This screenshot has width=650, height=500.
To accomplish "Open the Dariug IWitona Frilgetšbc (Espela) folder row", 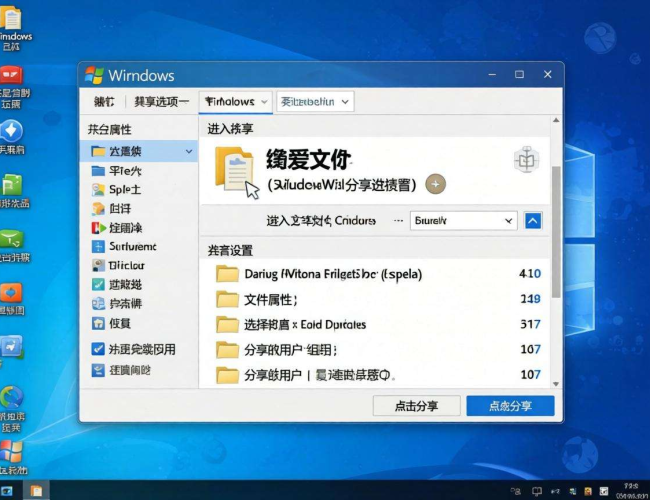I will (378, 274).
